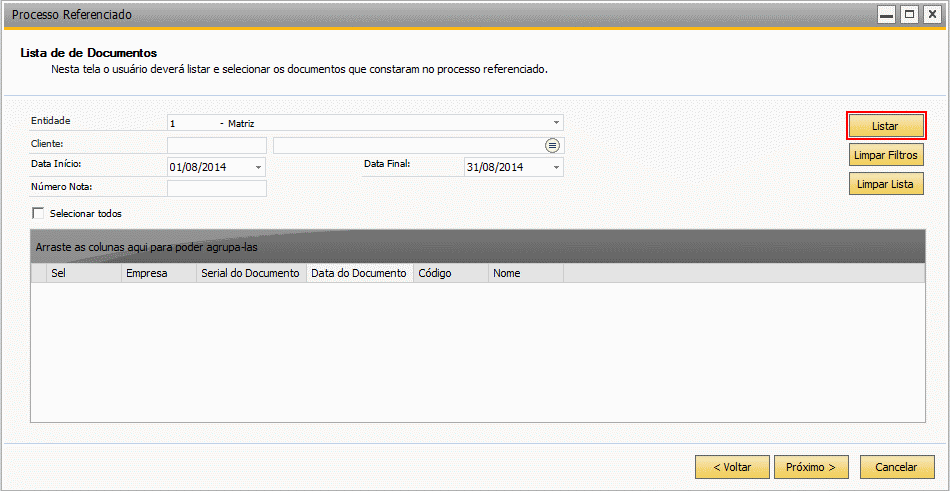
Task: Go back with the Voltar button
Action: click(x=732, y=467)
